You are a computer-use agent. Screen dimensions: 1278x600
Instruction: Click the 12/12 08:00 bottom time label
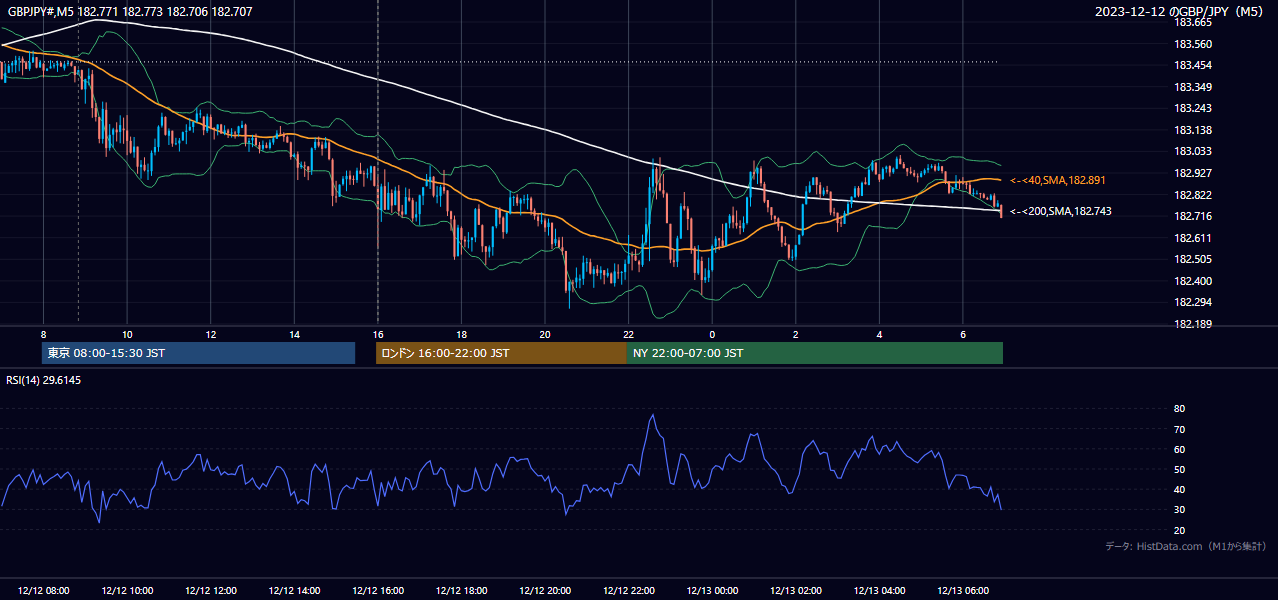[44, 591]
